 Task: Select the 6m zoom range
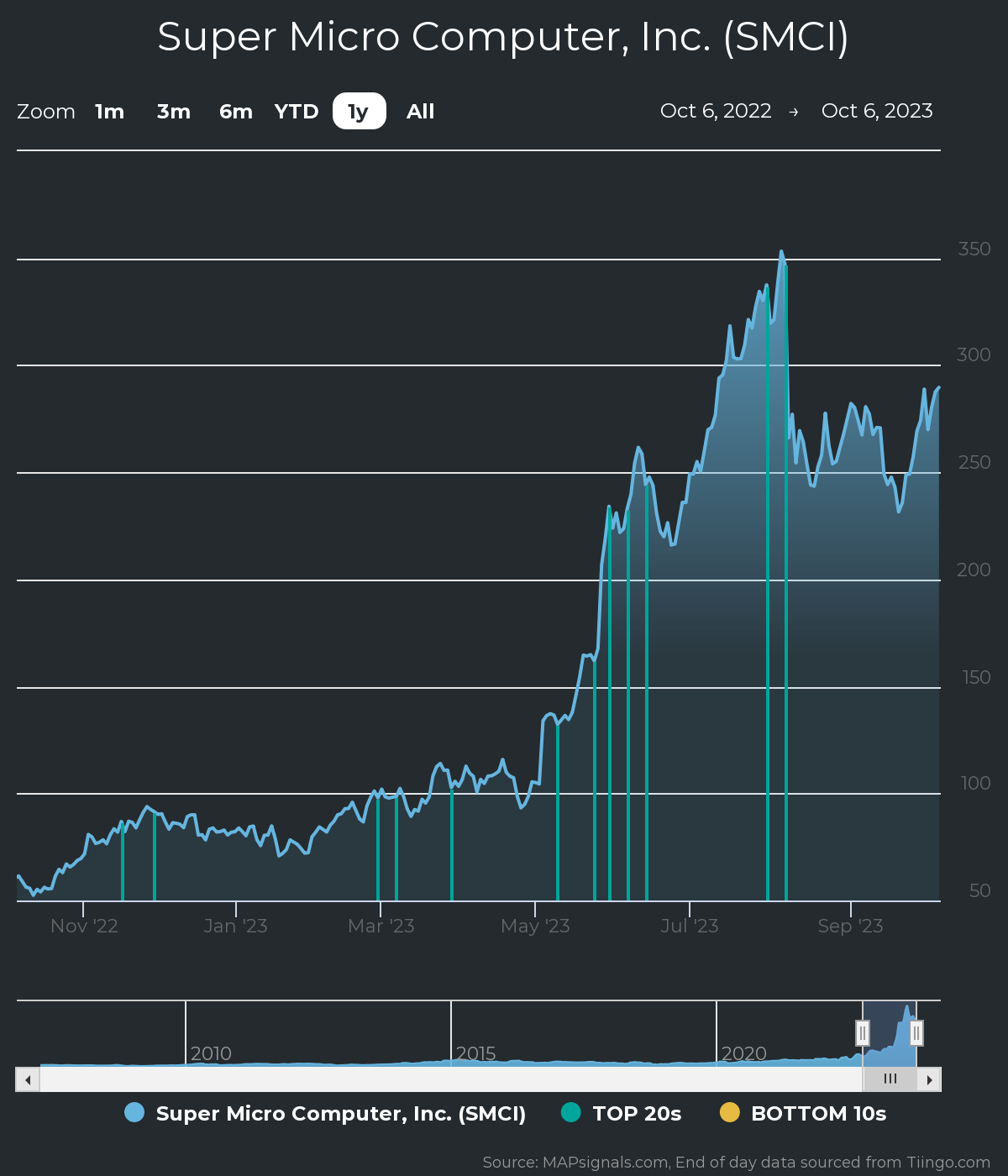(236, 111)
